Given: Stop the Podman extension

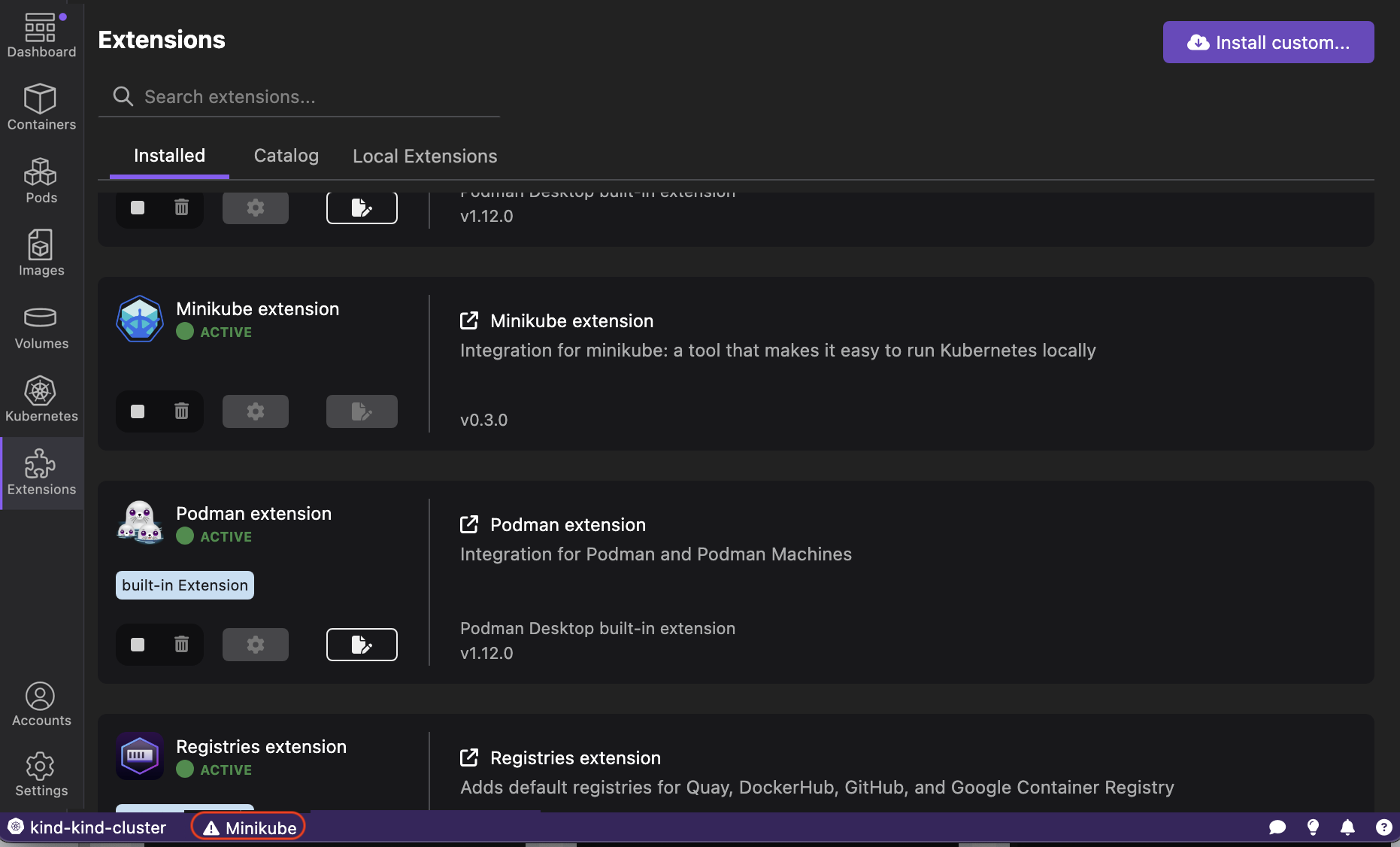Looking at the screenshot, I should (138, 645).
